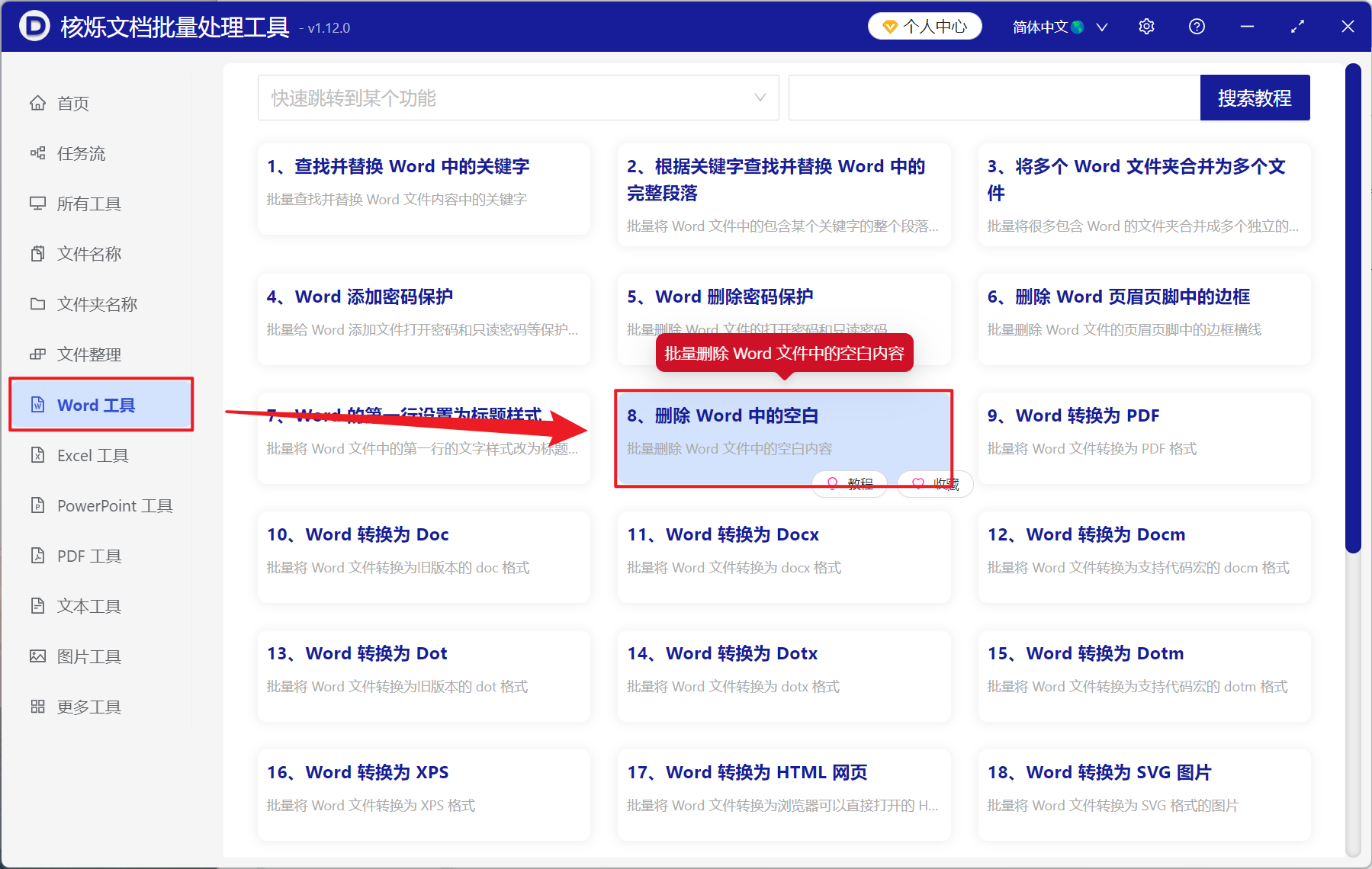This screenshot has height=869, width=1372.
Task: Click the 收藏 favorite toggle
Action: 933,484
